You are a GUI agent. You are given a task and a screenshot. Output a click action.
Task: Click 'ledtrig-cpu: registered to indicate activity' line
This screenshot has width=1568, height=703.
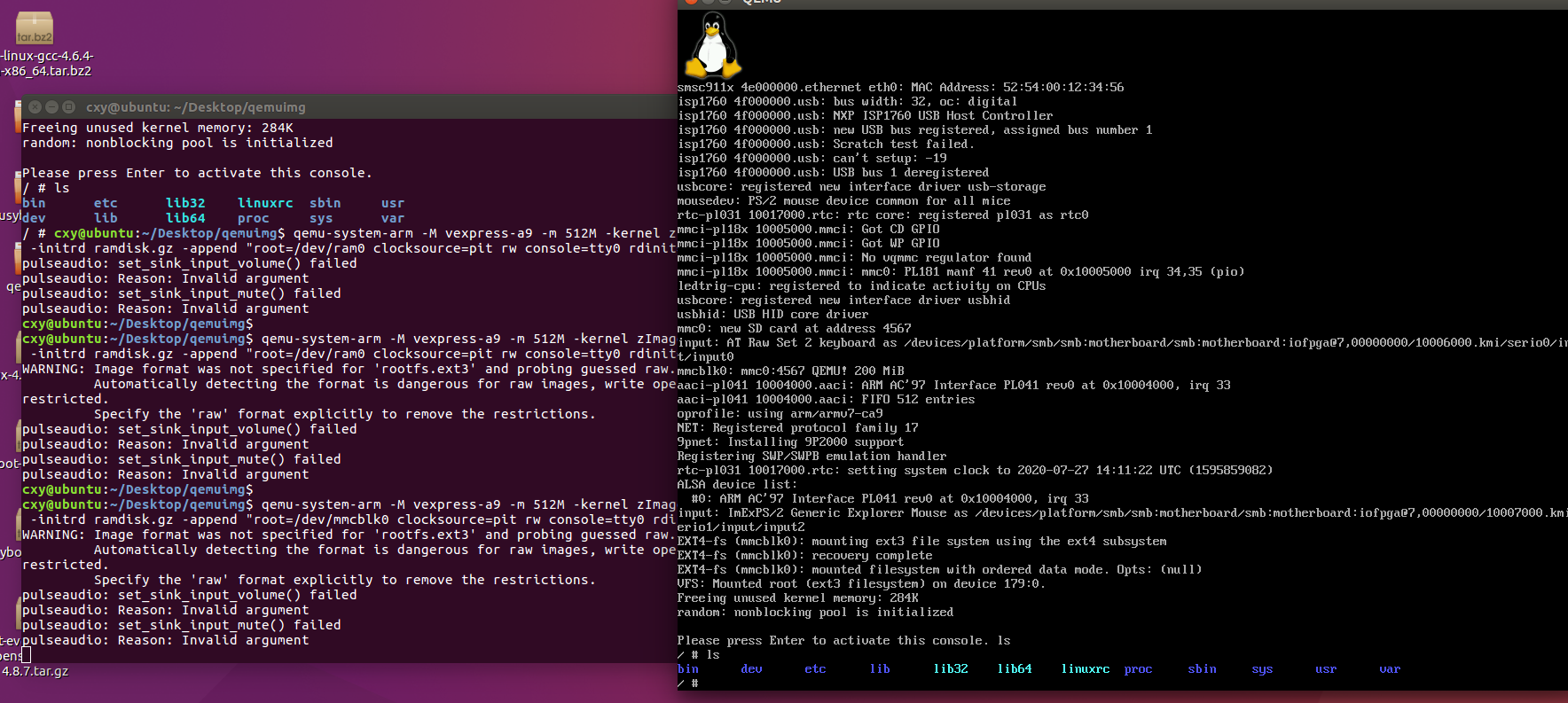862,286
